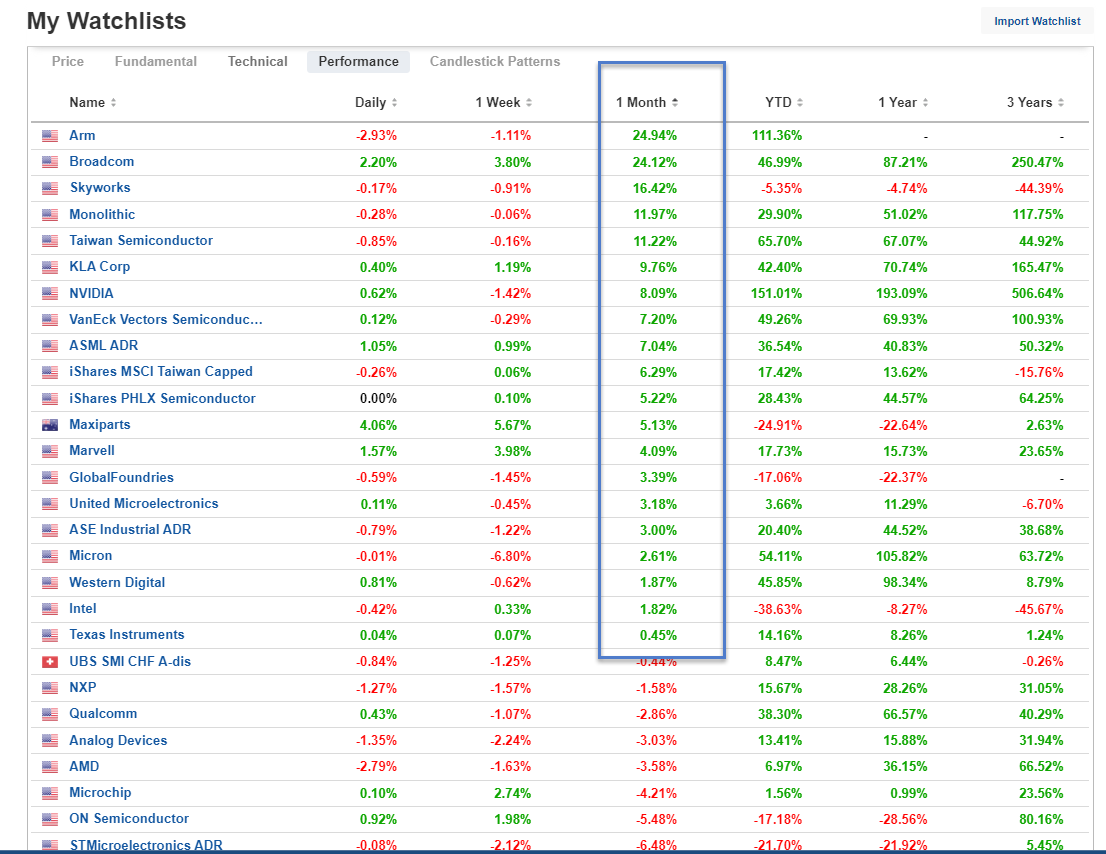Sort by 3 Years column arrows

pyautogui.click(x=1061, y=103)
